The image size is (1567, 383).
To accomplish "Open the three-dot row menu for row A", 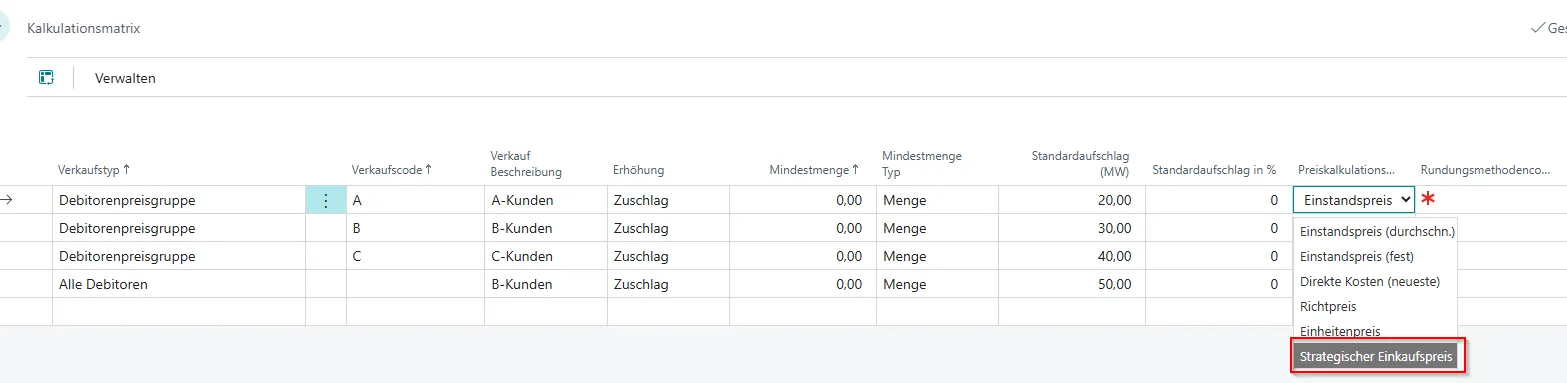I will pos(325,200).
